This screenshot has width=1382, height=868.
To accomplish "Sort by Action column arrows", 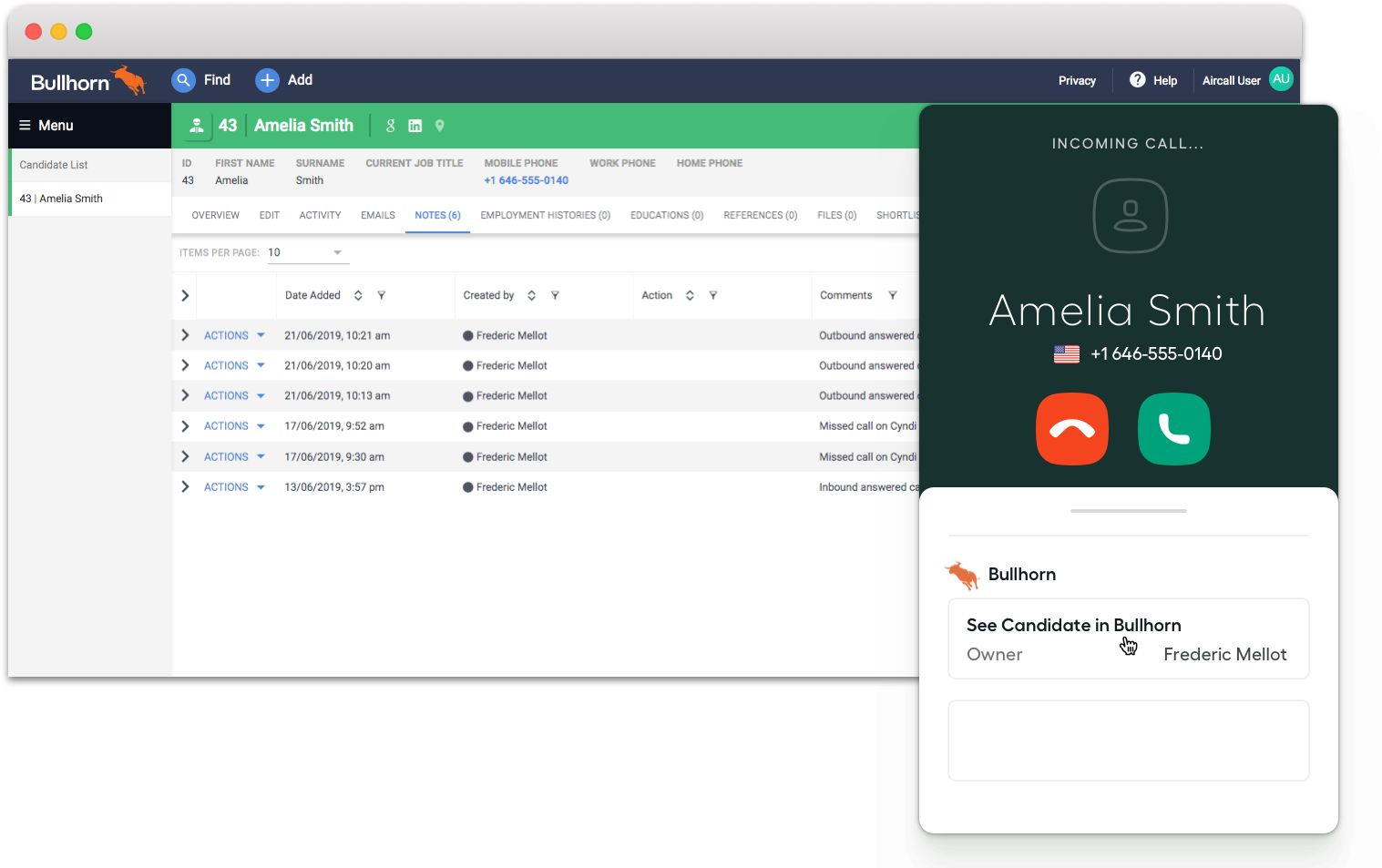I will click(x=690, y=295).
